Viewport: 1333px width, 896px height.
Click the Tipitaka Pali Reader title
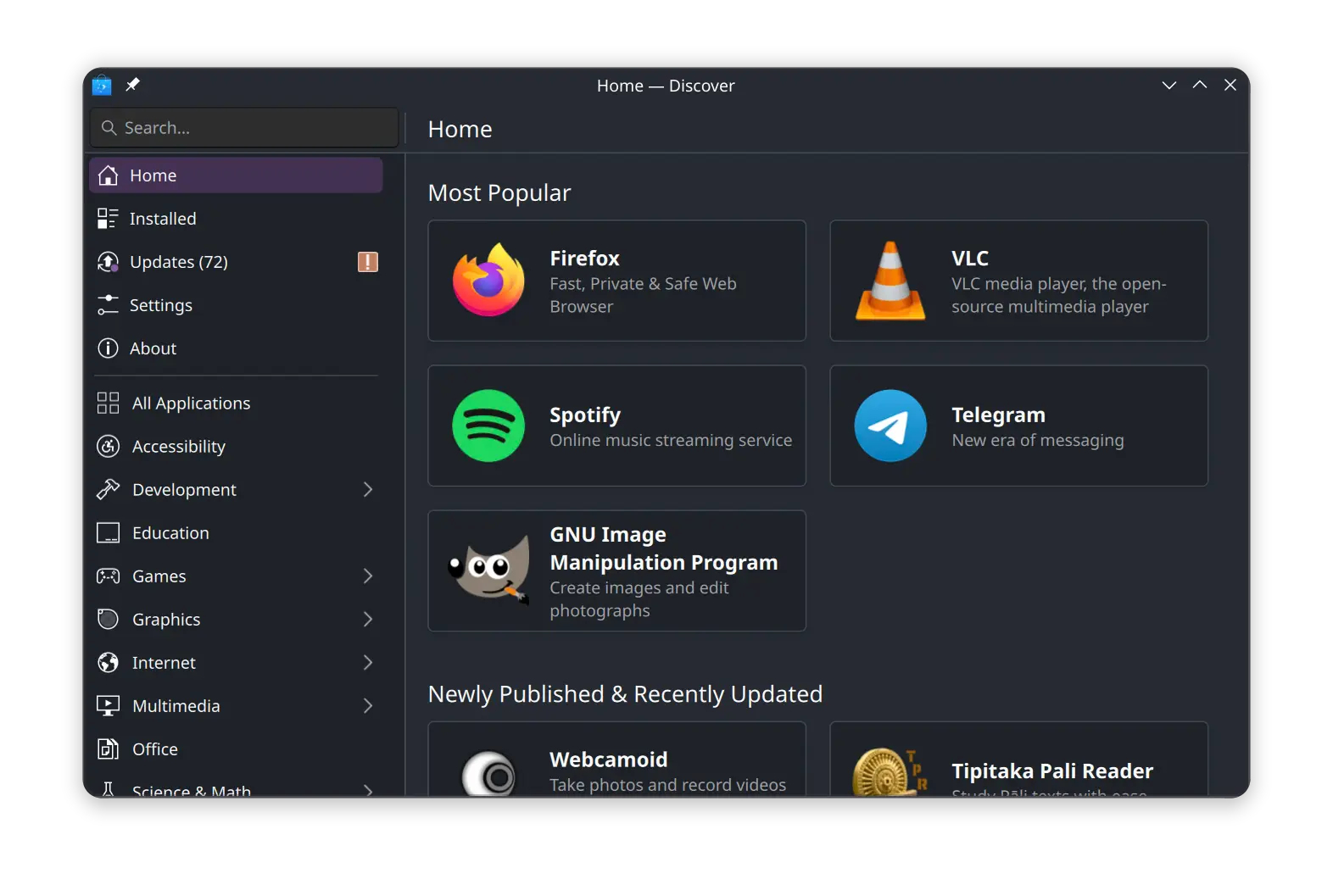1052,771
